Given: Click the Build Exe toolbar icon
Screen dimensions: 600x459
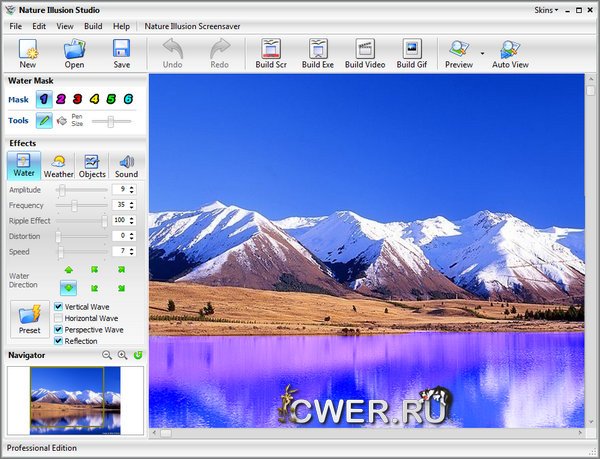Looking at the screenshot, I should click(x=317, y=51).
